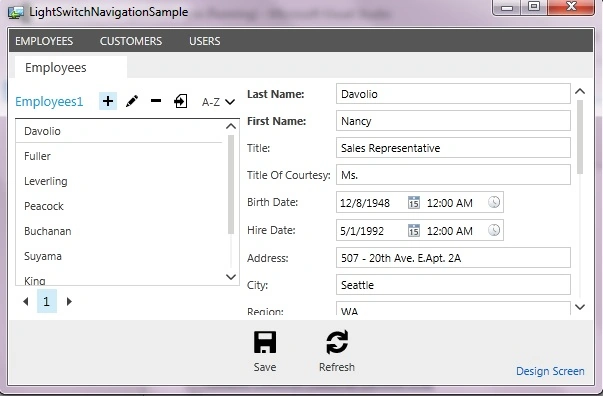Open the USERS menu
603x396 pixels.
tap(205, 41)
